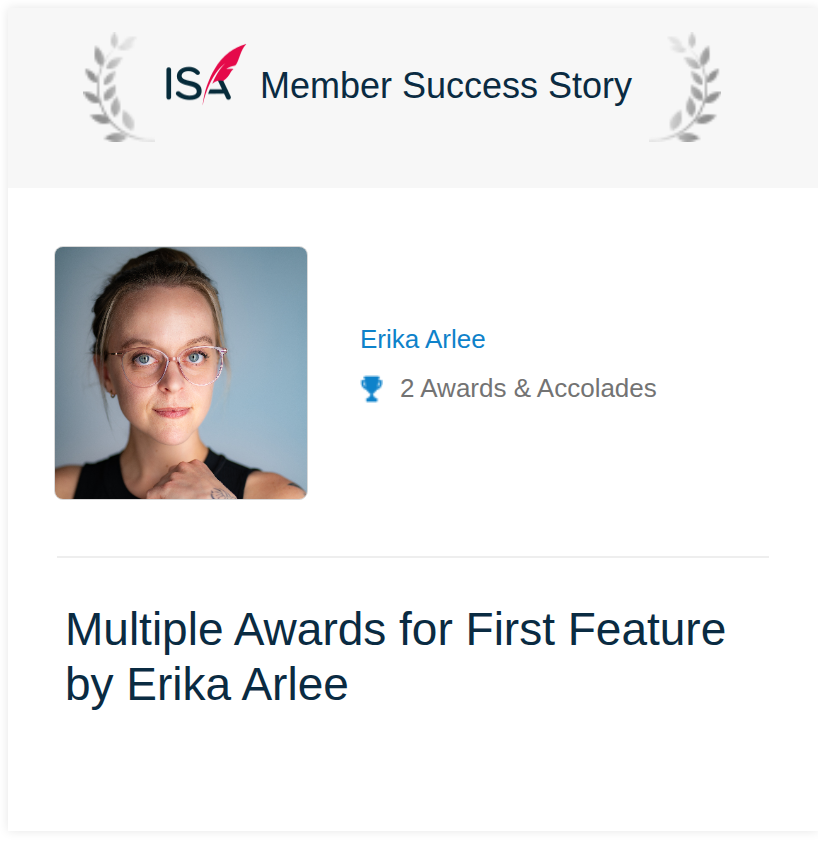
Task: Click the left laurel wreath icon
Action: [116, 87]
